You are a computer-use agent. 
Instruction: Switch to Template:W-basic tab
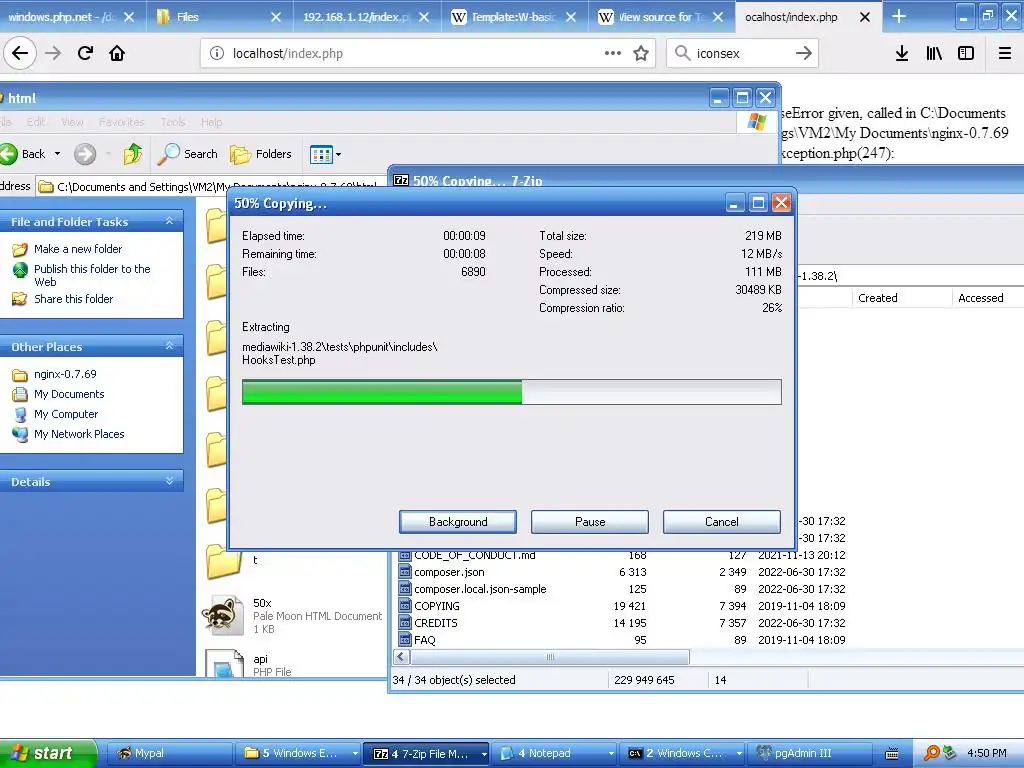(x=513, y=17)
